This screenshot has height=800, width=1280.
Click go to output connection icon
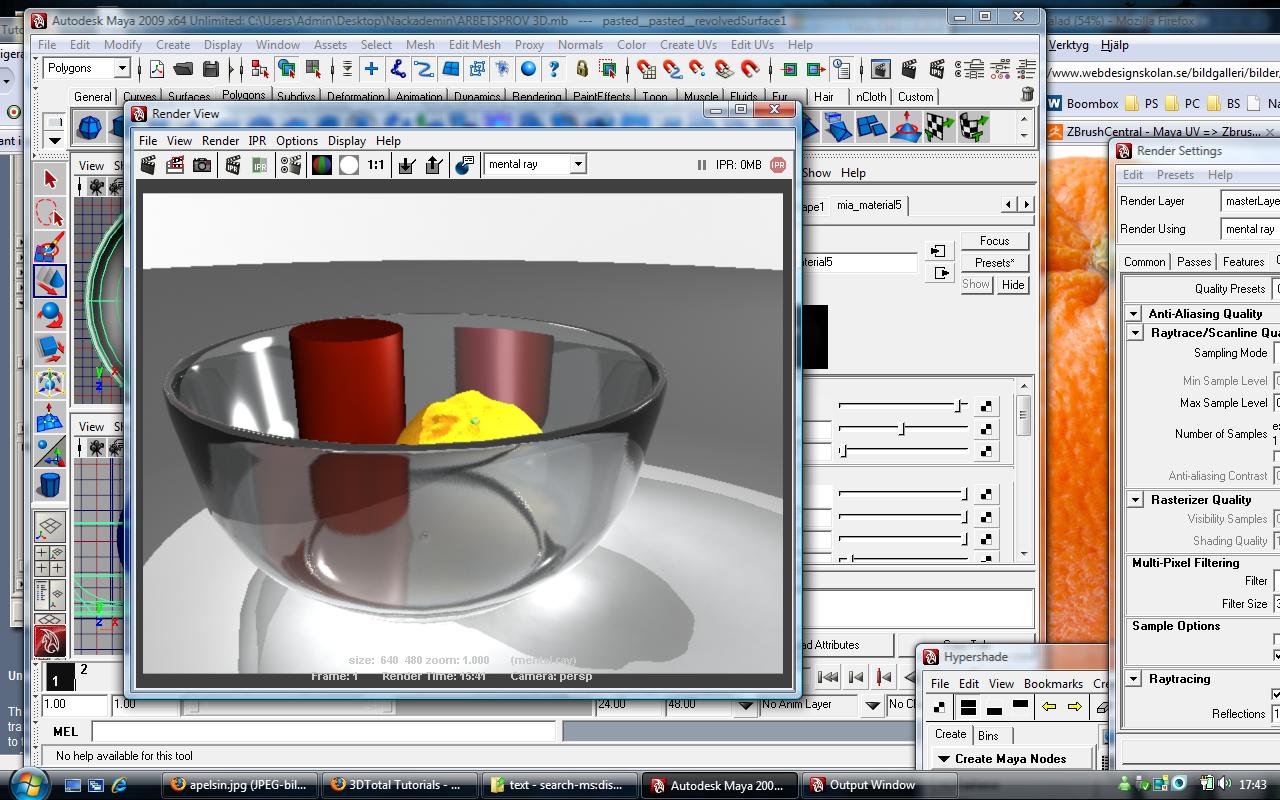[941, 273]
